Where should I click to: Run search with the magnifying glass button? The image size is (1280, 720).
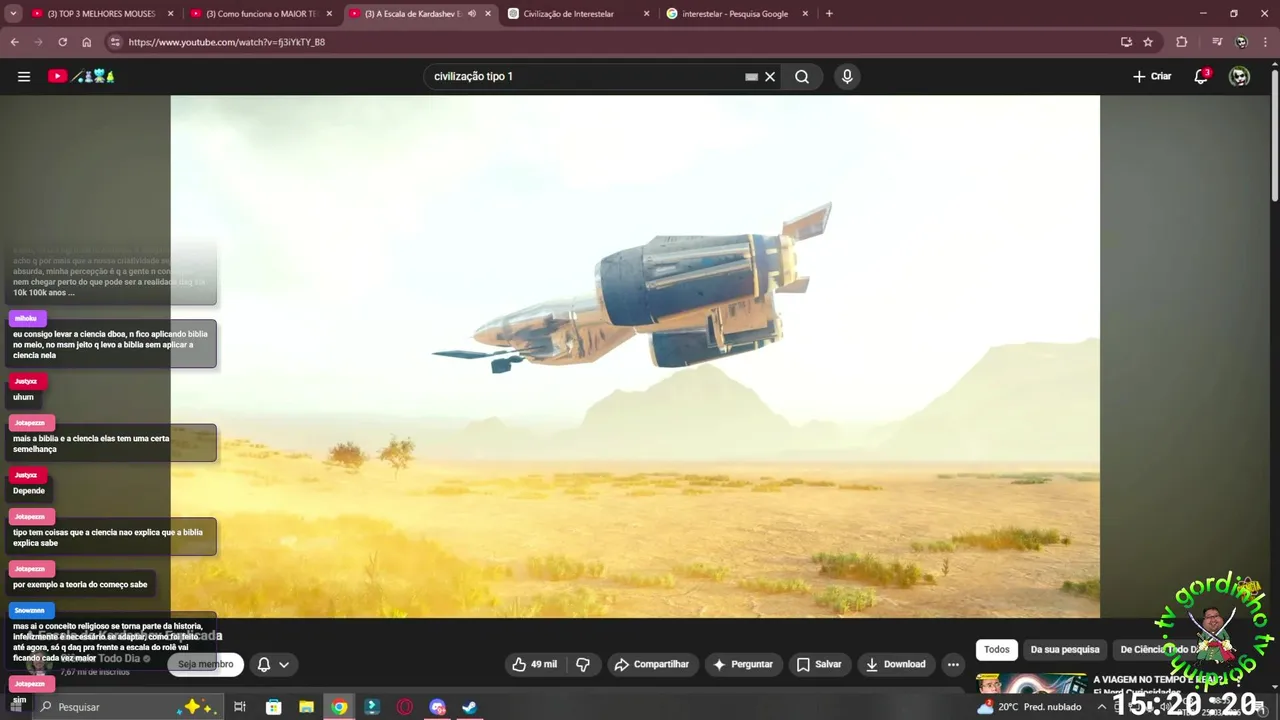coord(802,76)
